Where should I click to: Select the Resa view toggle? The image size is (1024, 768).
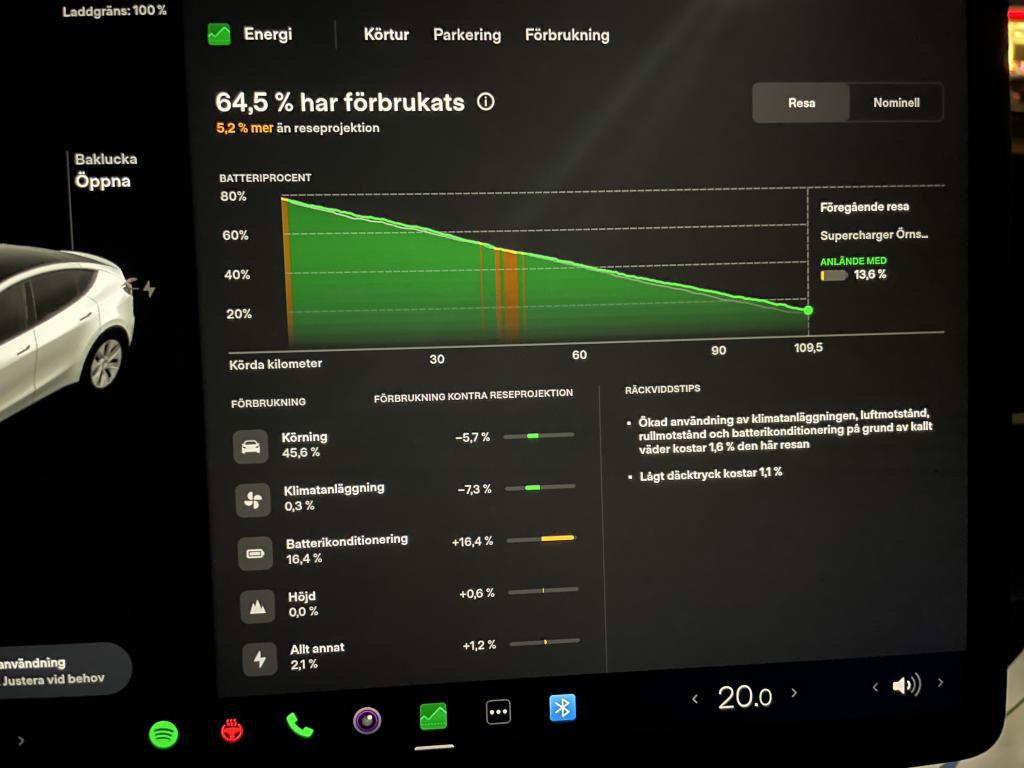point(801,102)
